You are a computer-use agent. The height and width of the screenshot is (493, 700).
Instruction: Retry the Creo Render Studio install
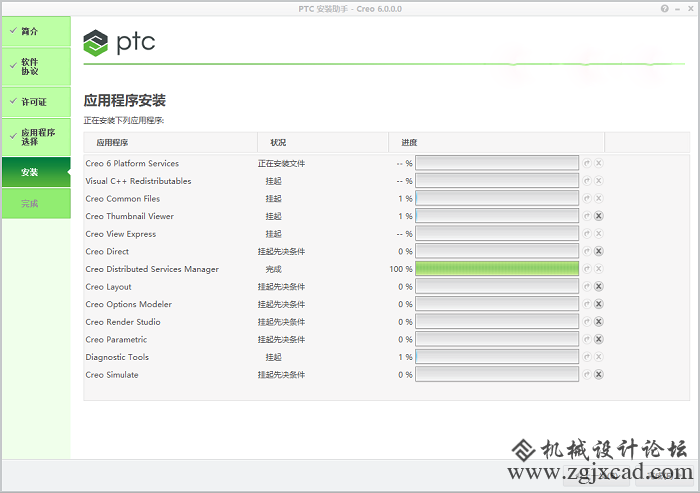click(587, 322)
